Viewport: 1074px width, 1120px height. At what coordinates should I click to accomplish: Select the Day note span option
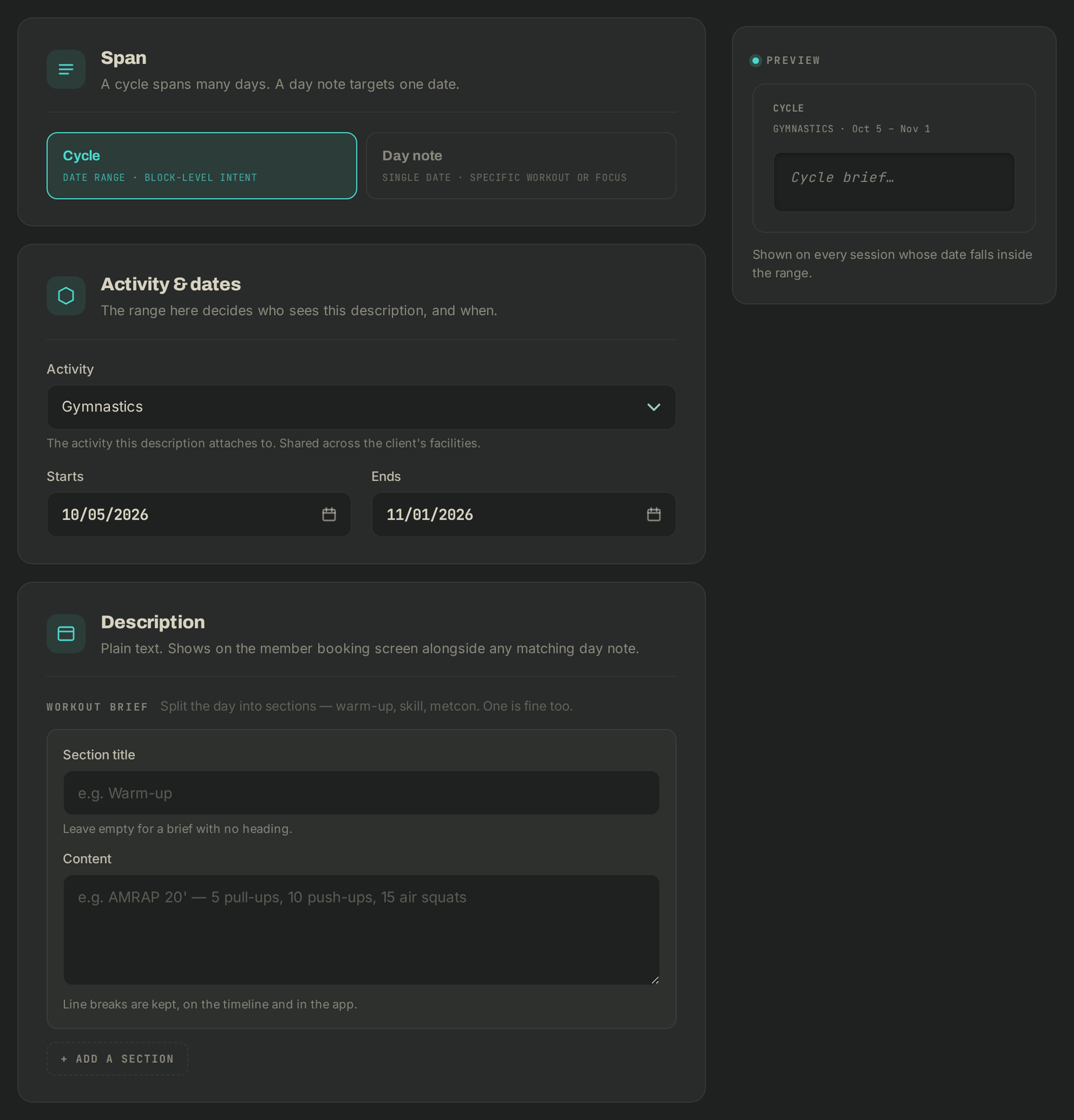[x=521, y=165]
